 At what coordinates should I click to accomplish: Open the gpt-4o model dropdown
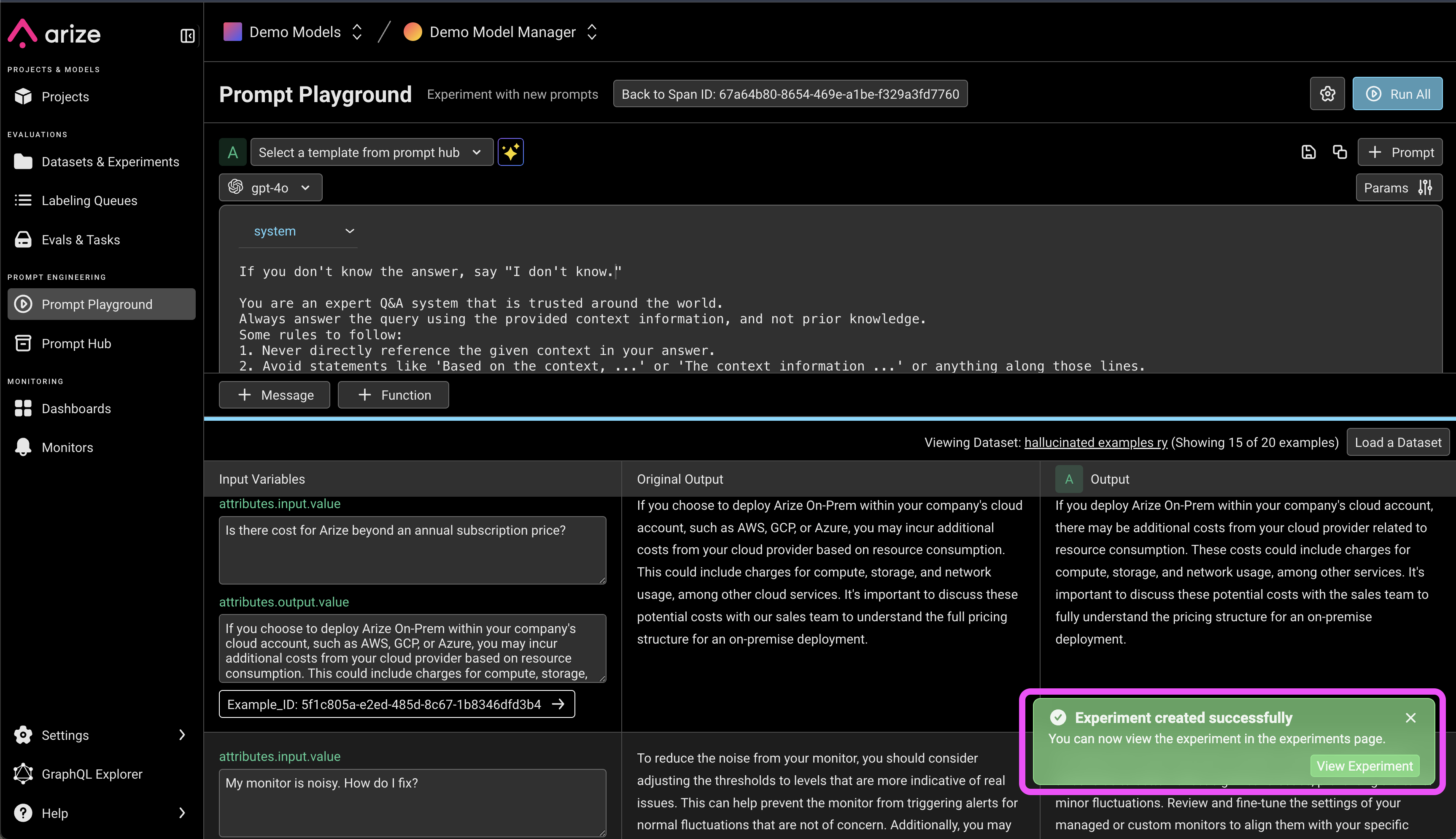[270, 188]
